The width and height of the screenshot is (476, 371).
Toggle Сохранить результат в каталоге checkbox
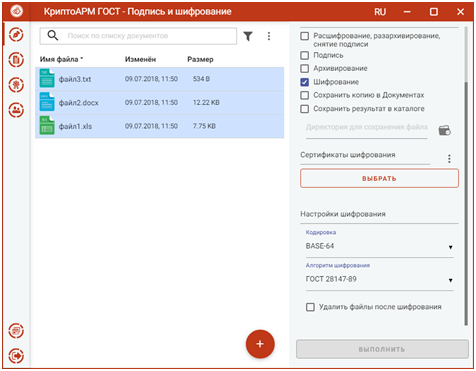pos(304,109)
